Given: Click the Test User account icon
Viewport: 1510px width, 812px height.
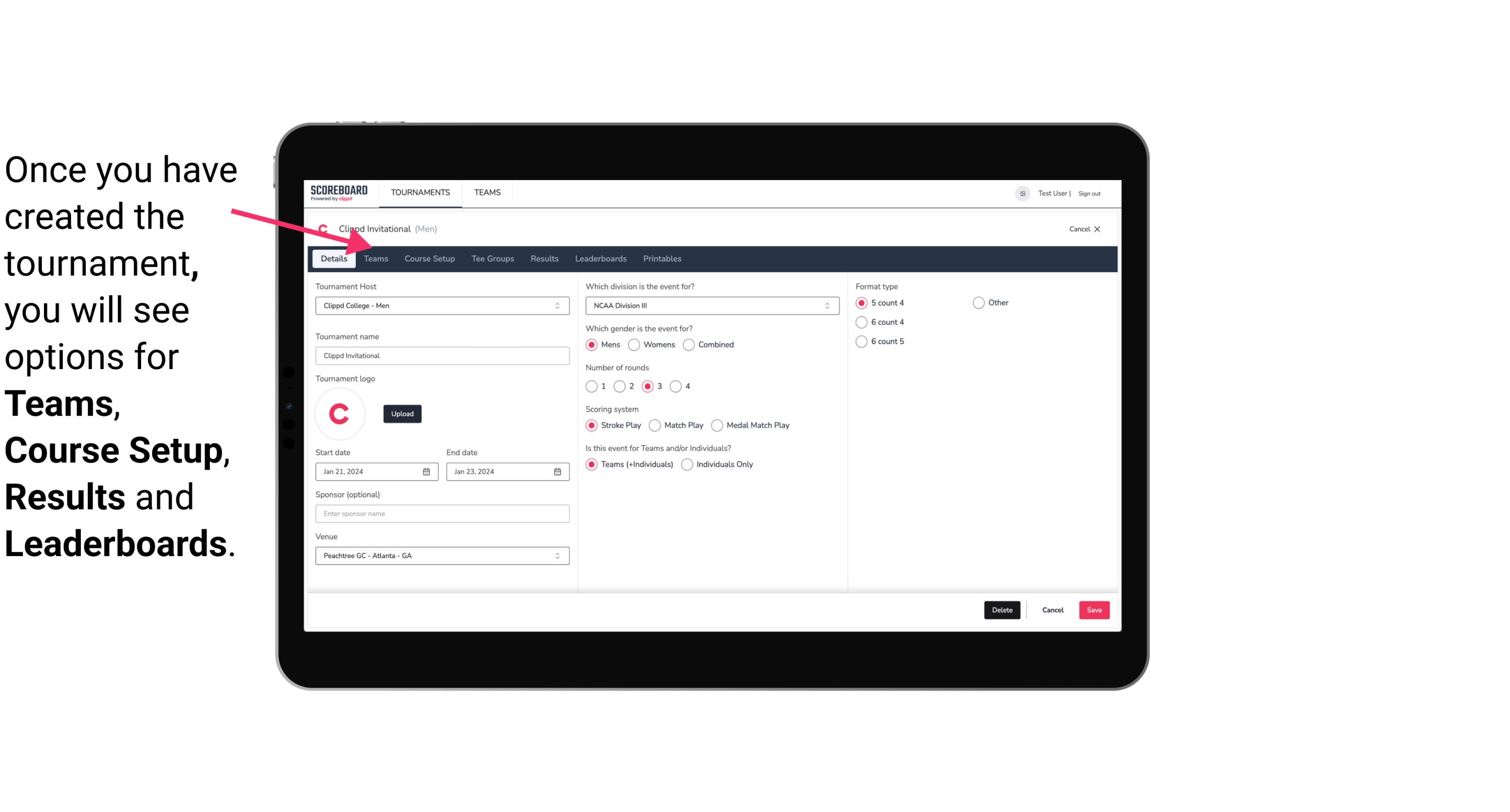Looking at the screenshot, I should click(x=1022, y=193).
